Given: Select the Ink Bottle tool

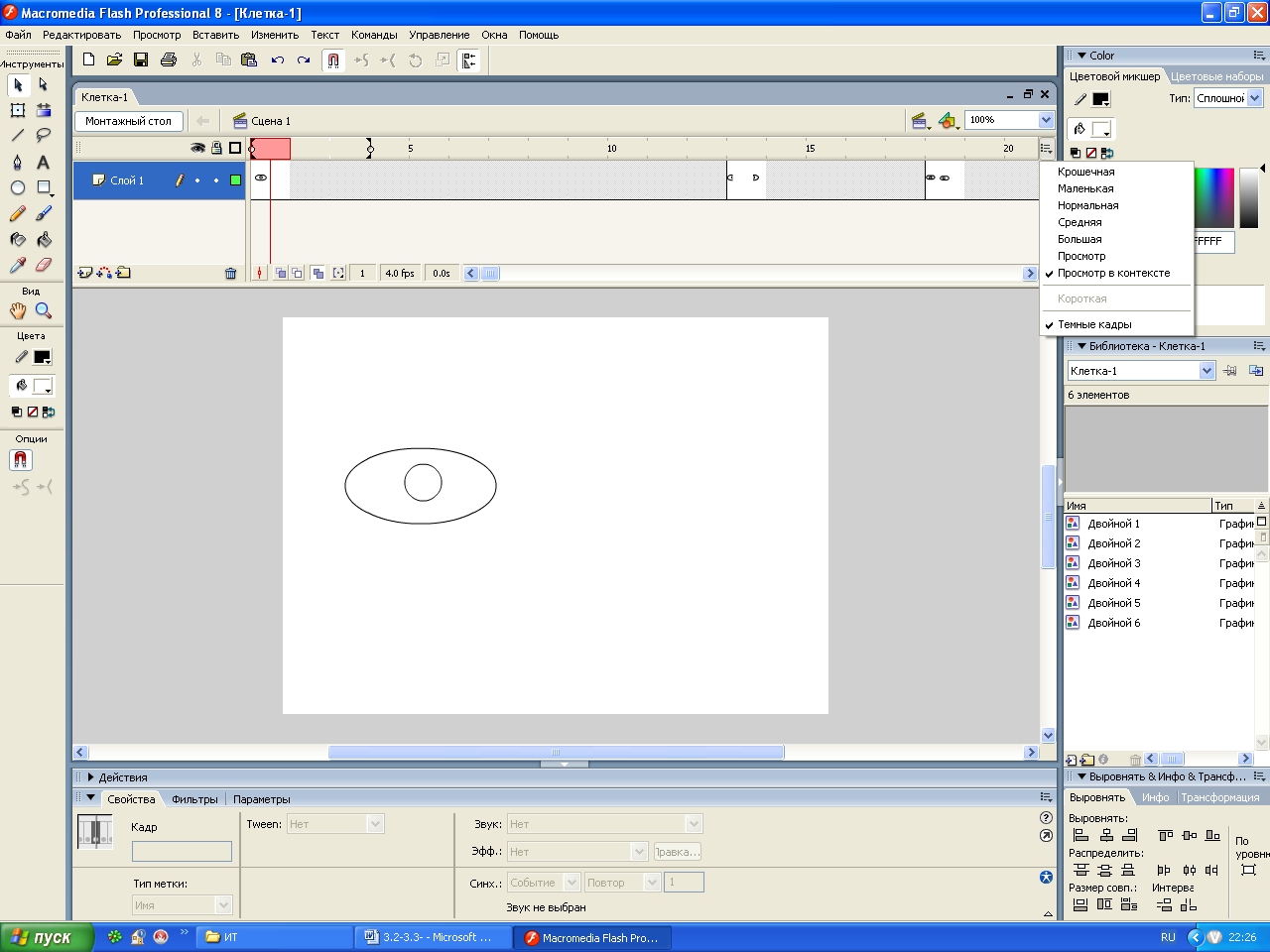Looking at the screenshot, I should pos(18,239).
